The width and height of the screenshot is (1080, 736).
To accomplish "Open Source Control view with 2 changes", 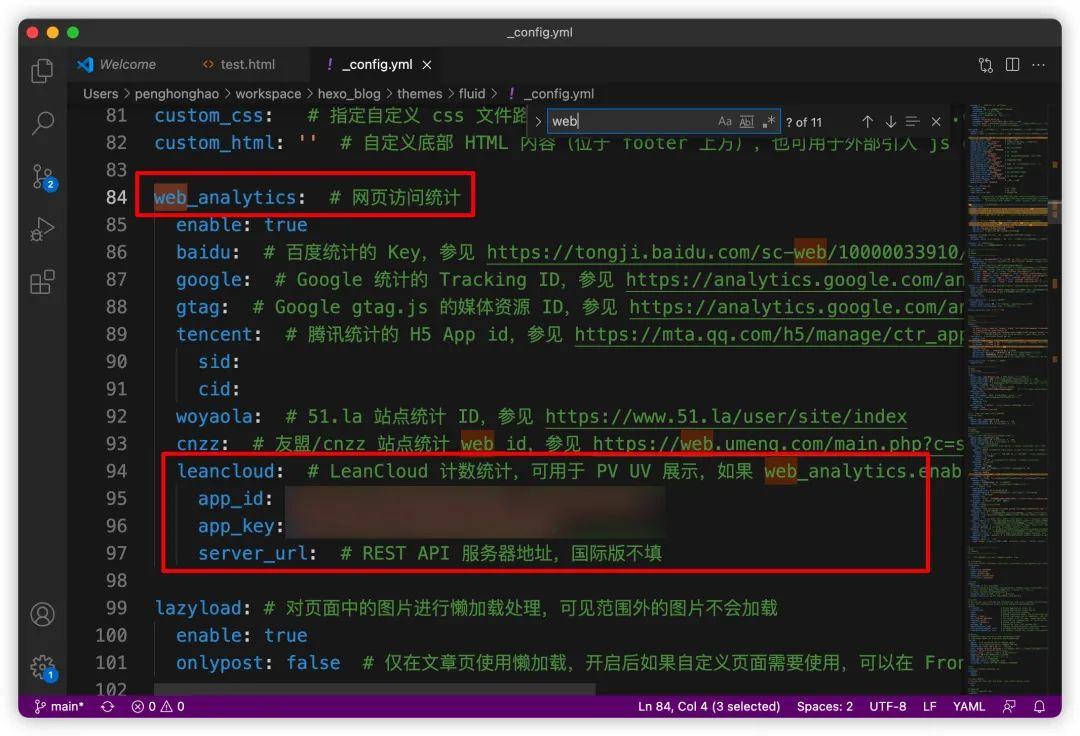I will pos(43,177).
